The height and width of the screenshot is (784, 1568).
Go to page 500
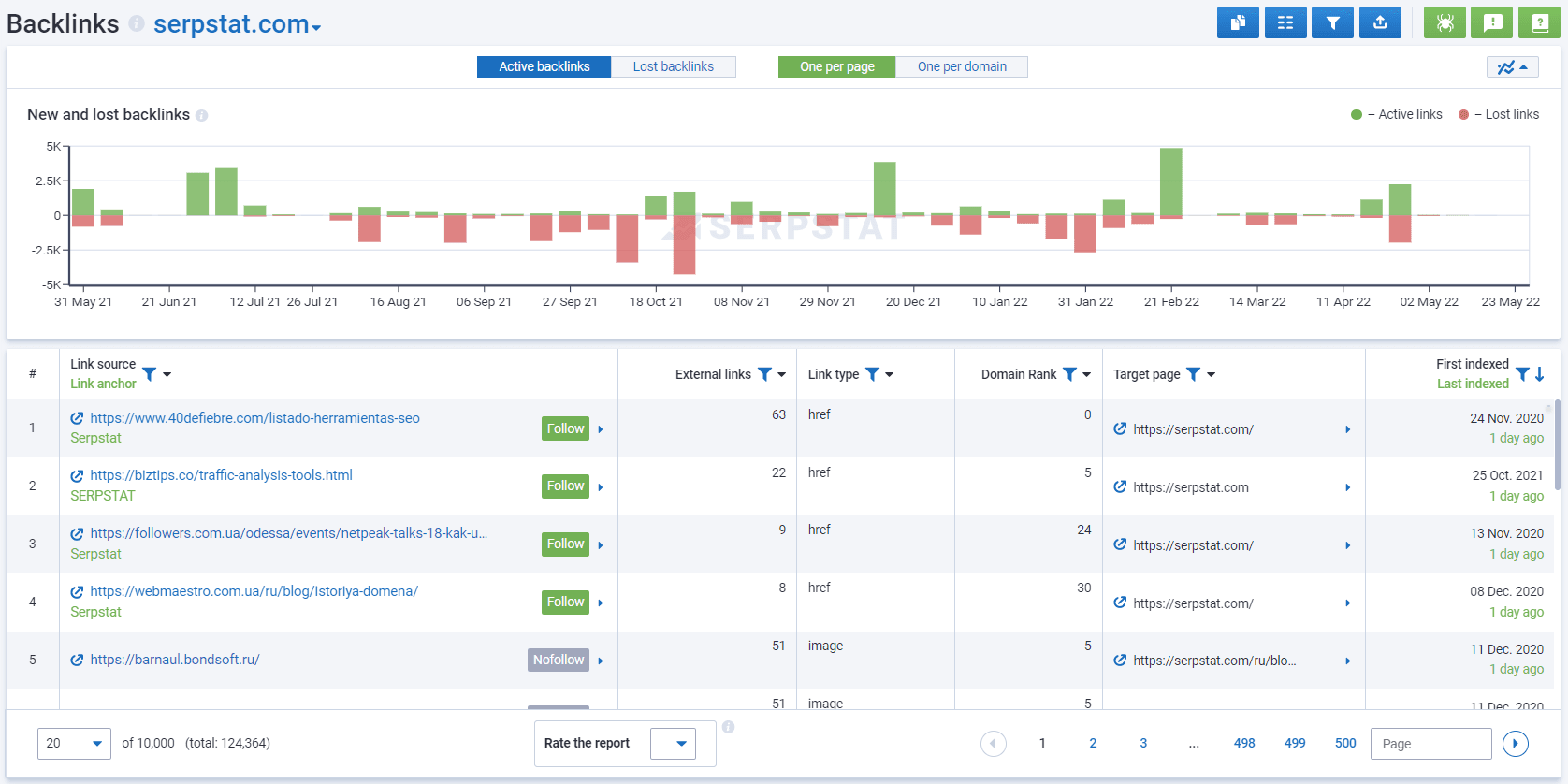tap(1345, 743)
